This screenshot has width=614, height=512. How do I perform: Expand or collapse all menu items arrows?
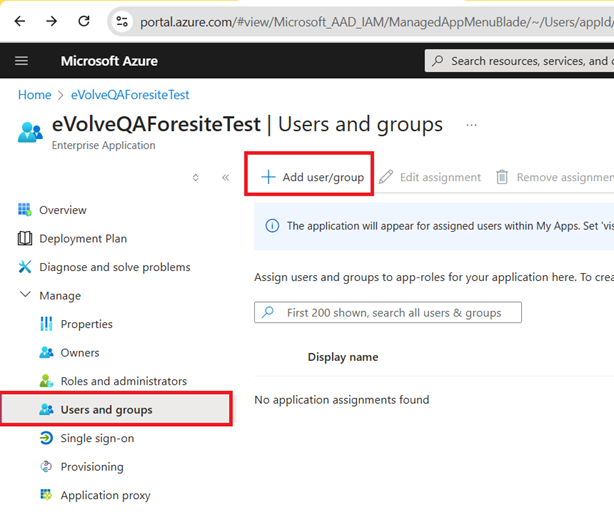pyautogui.click(x=195, y=178)
